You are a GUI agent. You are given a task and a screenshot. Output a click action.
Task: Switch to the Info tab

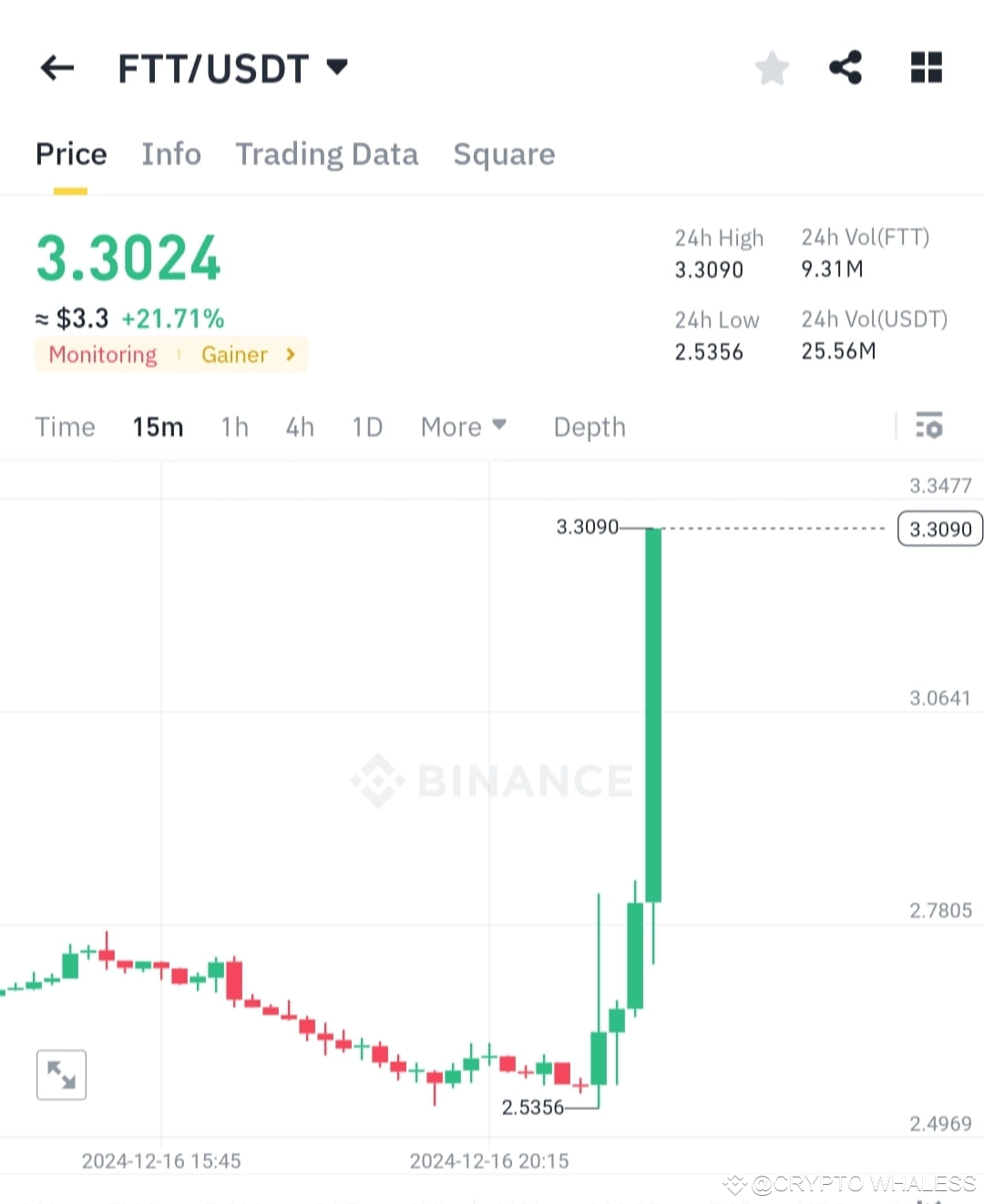[x=170, y=154]
